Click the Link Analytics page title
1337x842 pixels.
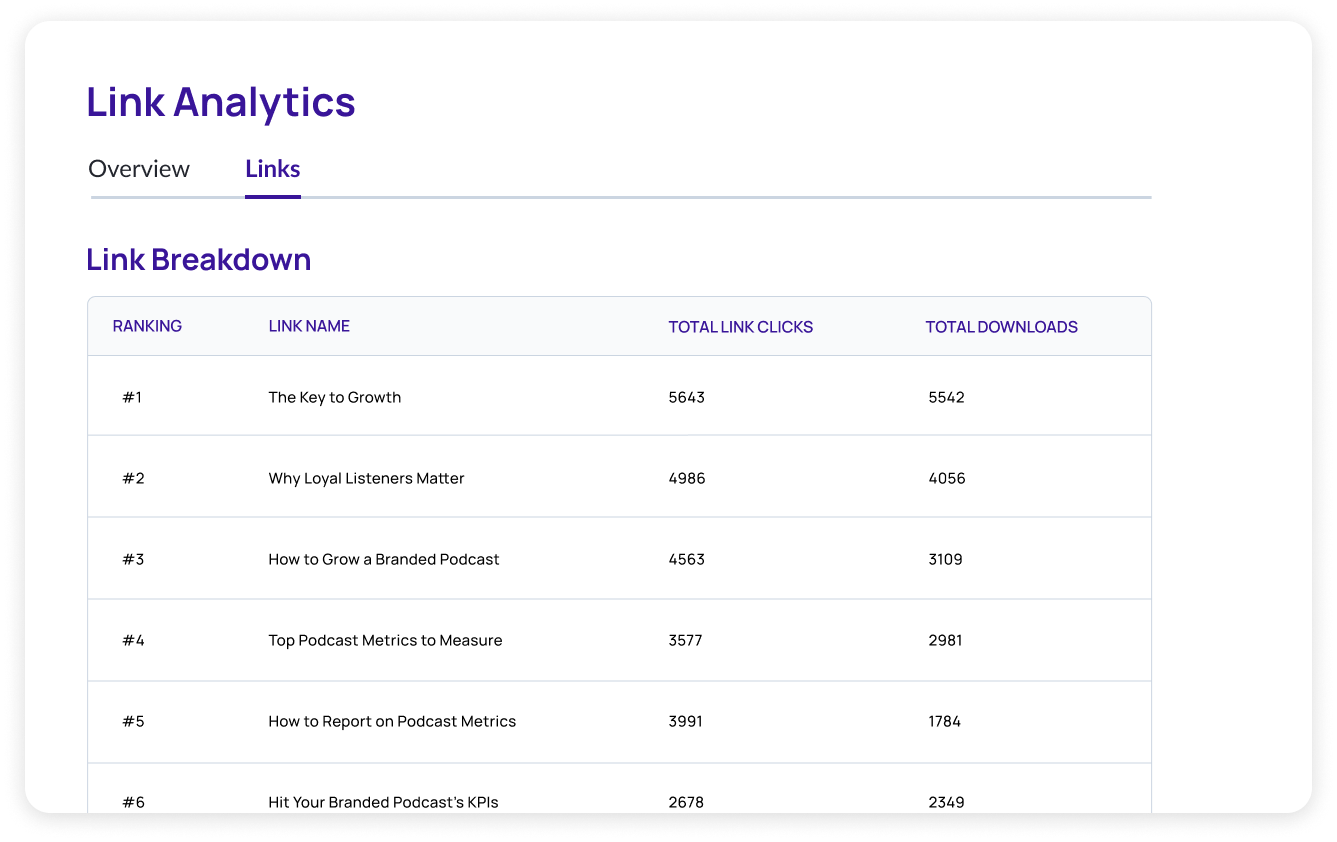click(x=221, y=103)
